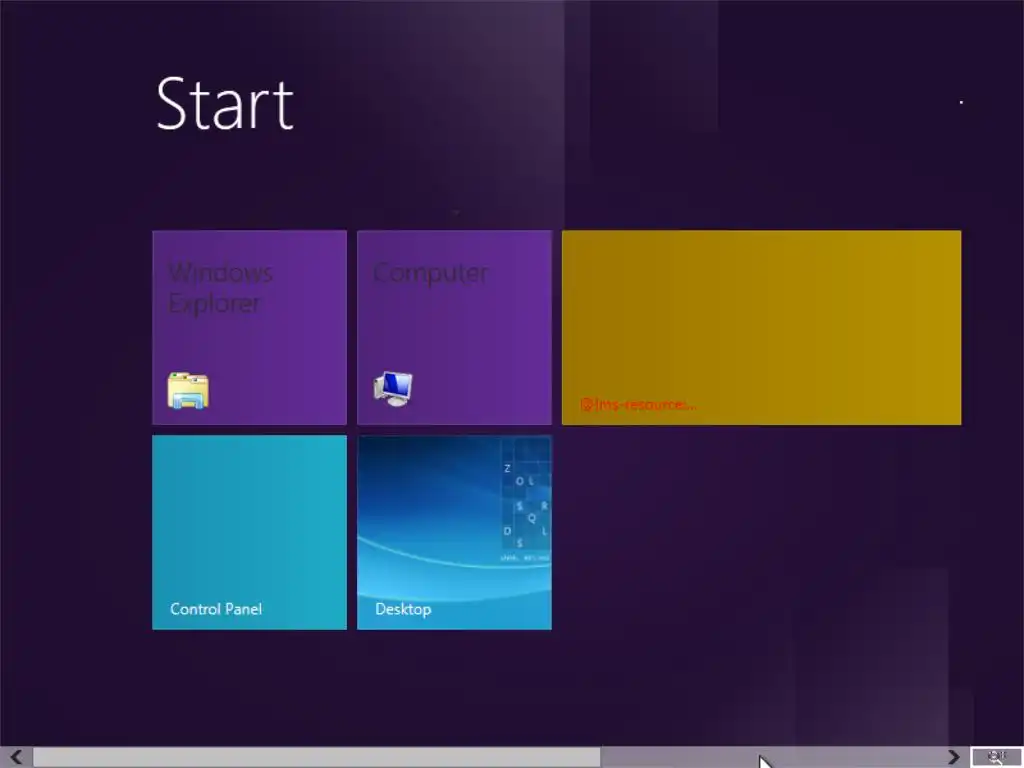Launch the Desktop tile
Viewport: 1024px width, 768px height.
point(455,532)
